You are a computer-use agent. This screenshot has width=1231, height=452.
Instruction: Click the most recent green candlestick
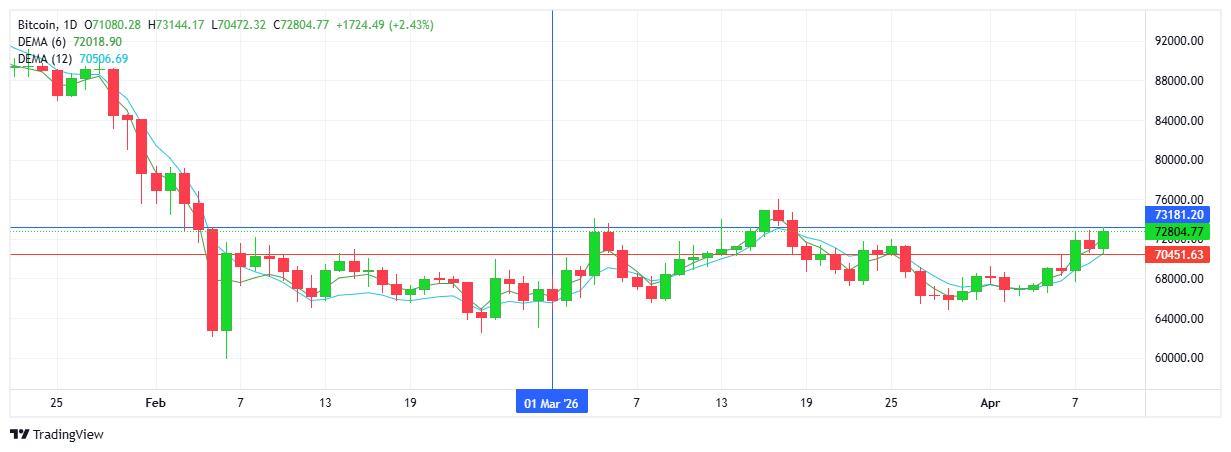1103,239
